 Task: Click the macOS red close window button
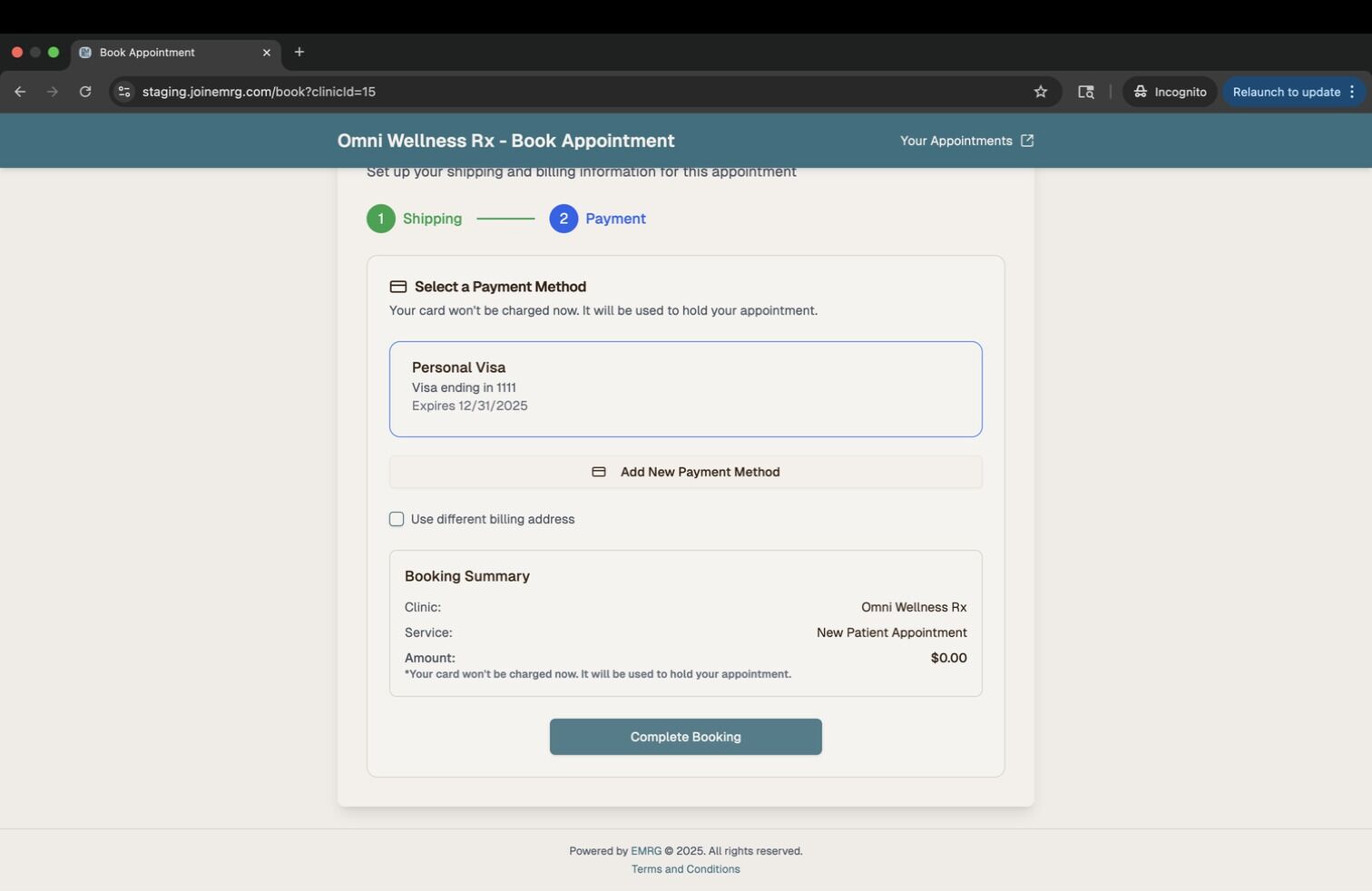click(17, 53)
